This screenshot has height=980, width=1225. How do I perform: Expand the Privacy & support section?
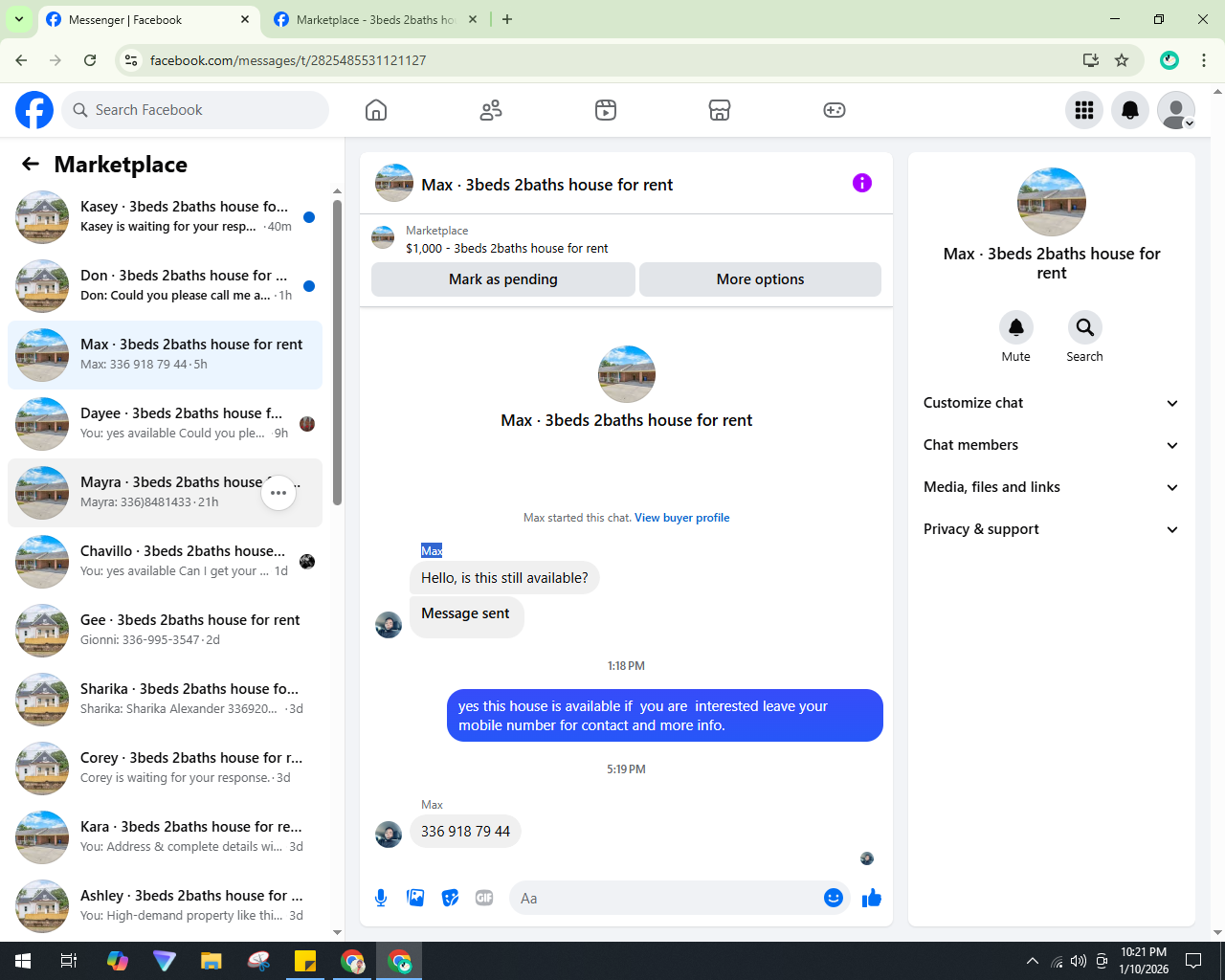tap(1051, 529)
